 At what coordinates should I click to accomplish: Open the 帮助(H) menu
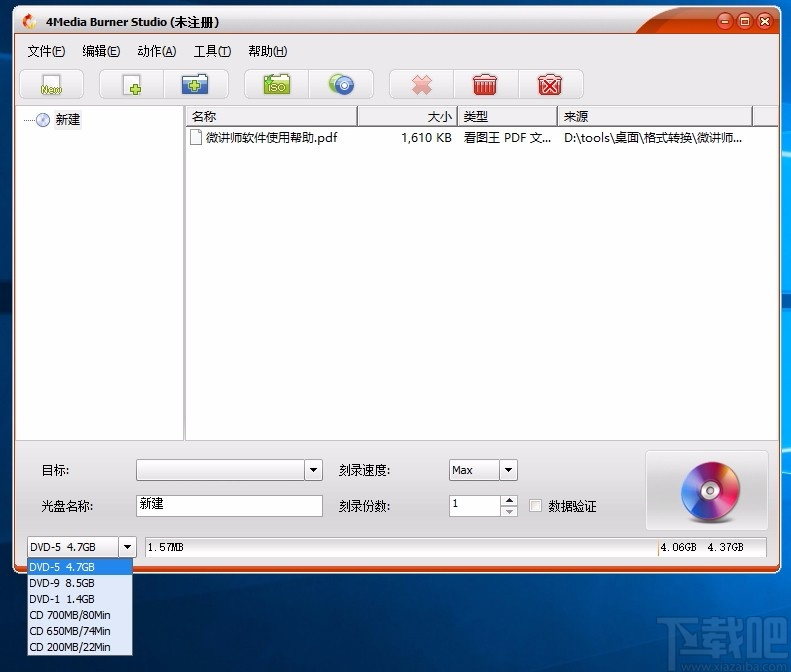tap(267, 51)
